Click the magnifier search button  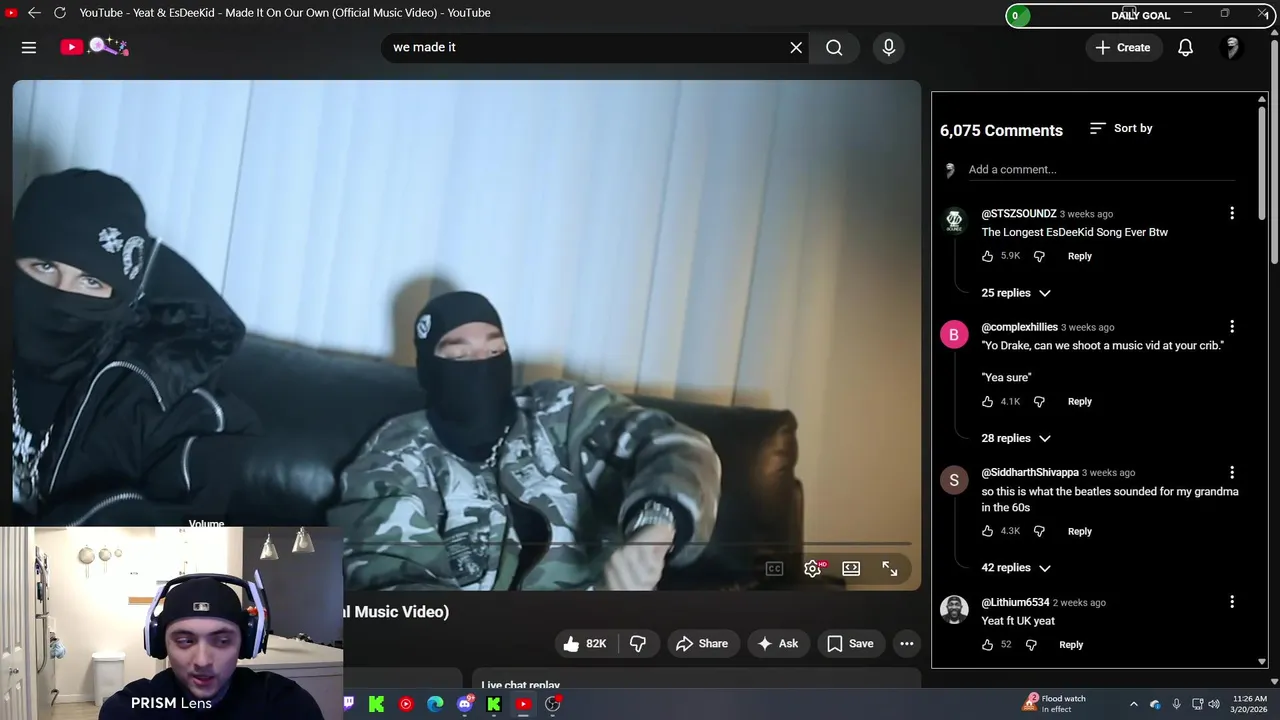tap(834, 47)
